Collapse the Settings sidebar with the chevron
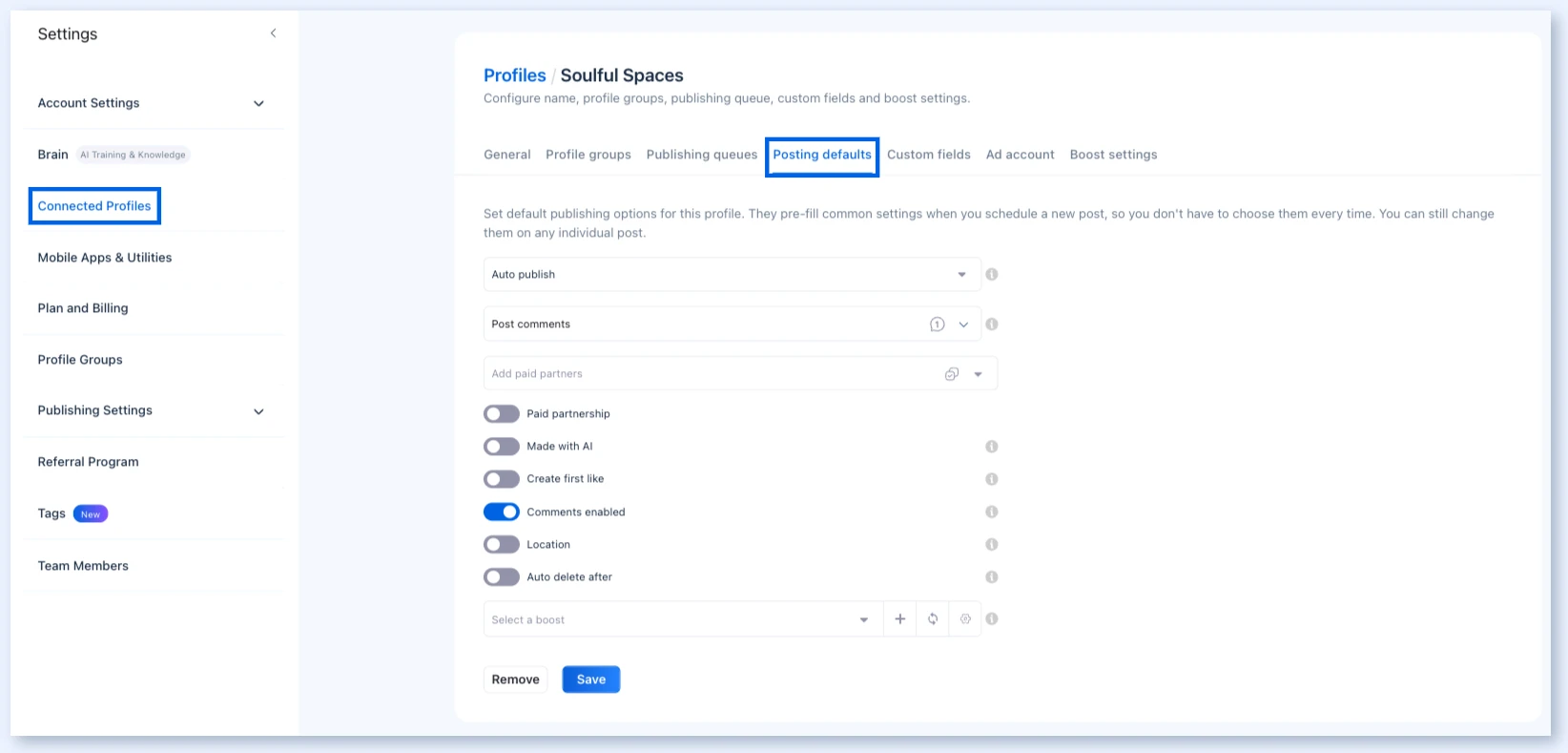1568x753 pixels. tap(273, 33)
